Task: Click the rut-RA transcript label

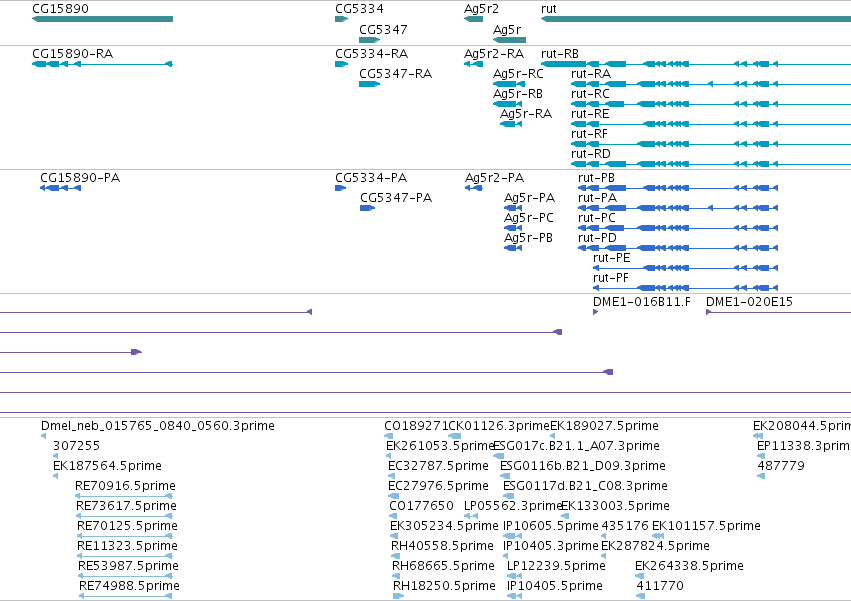Action: tap(591, 74)
